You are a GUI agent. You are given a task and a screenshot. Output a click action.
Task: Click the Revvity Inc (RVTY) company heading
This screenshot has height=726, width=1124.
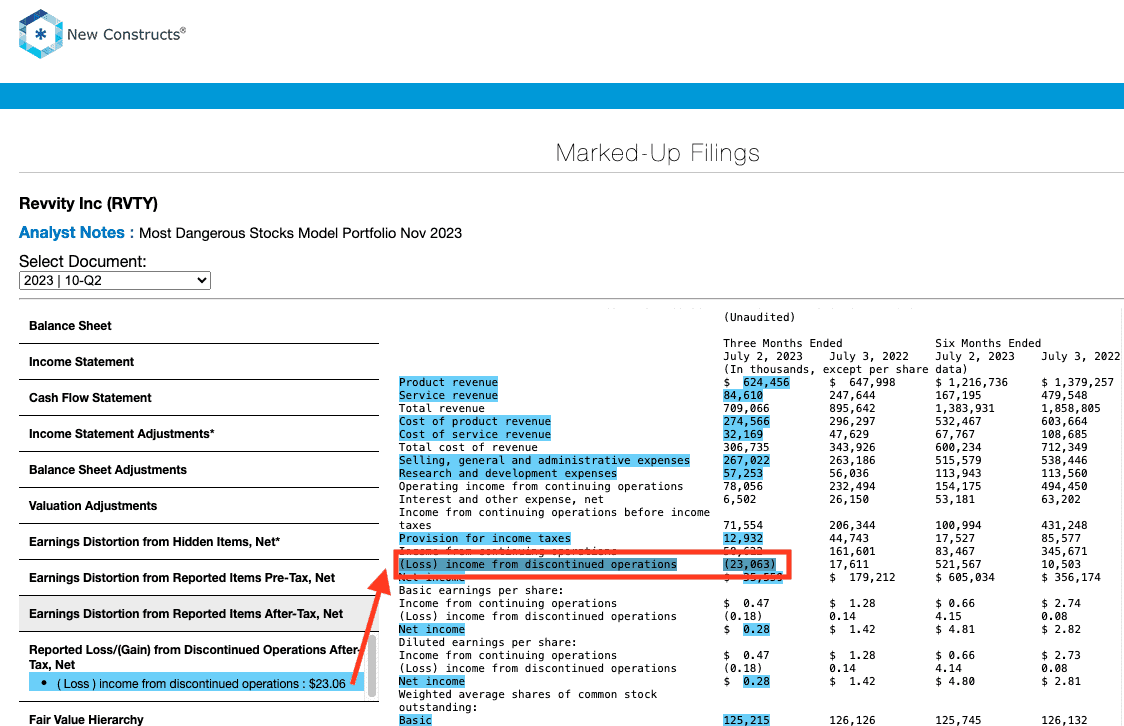tap(88, 204)
